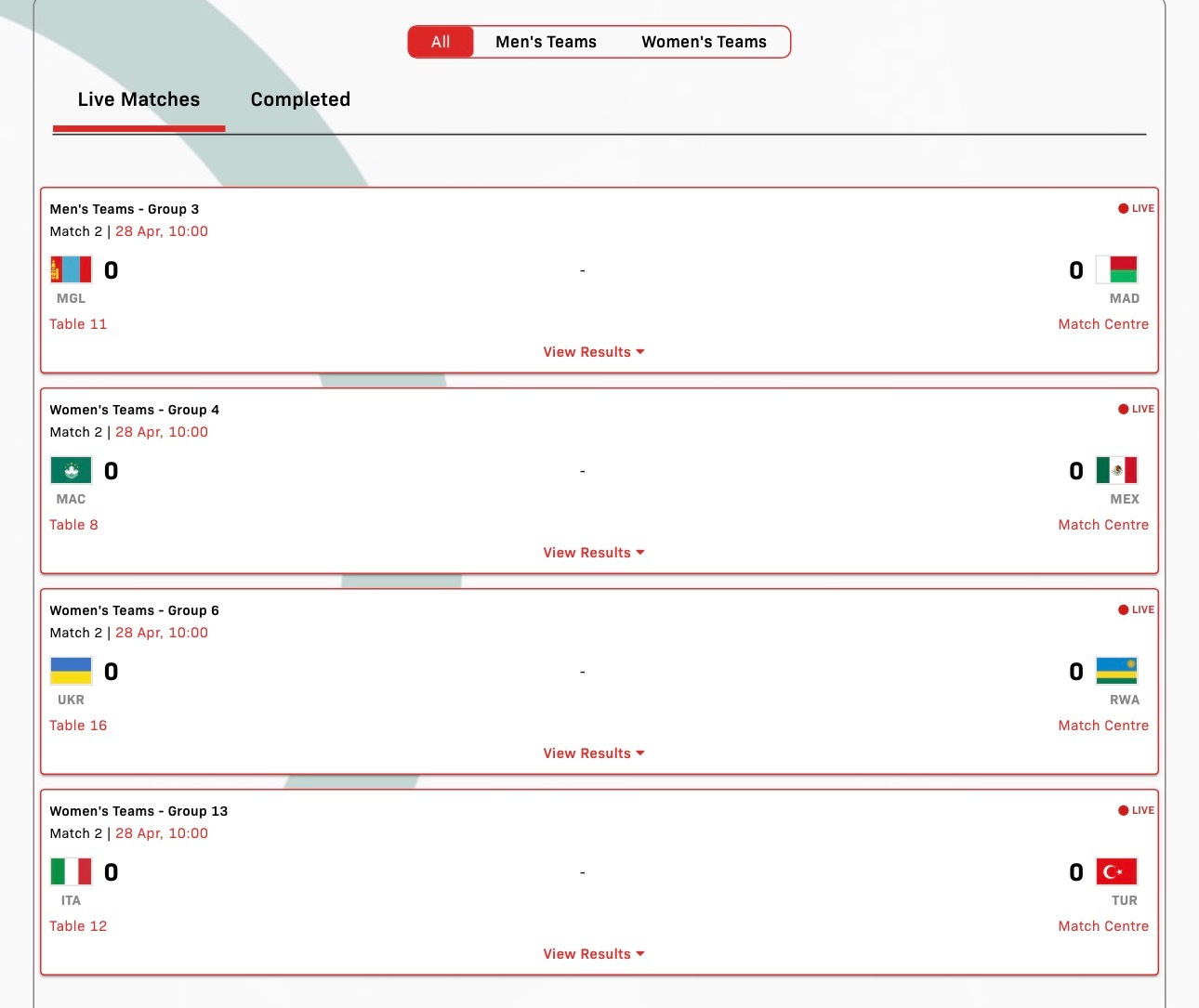Click the Women's Teams - Group 4 heading
Viewport: 1199px width, 1008px height.
135,410
